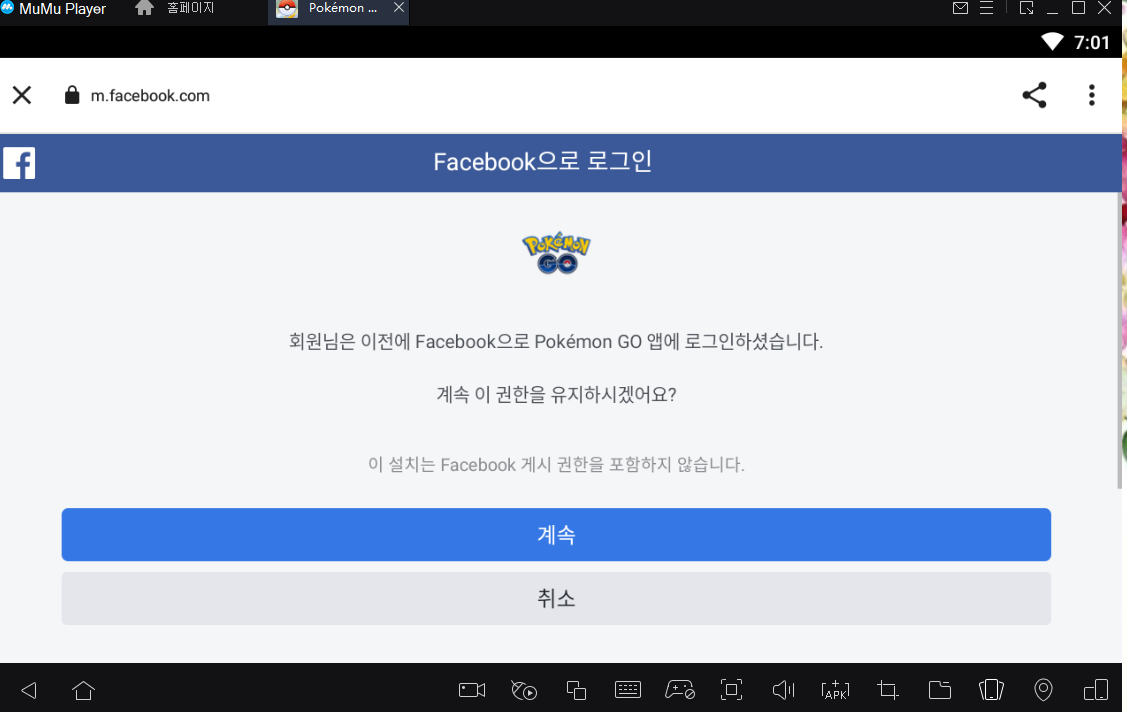Click the MuMu window resize-mode icon
The height and width of the screenshot is (712, 1127).
coord(1027,8)
